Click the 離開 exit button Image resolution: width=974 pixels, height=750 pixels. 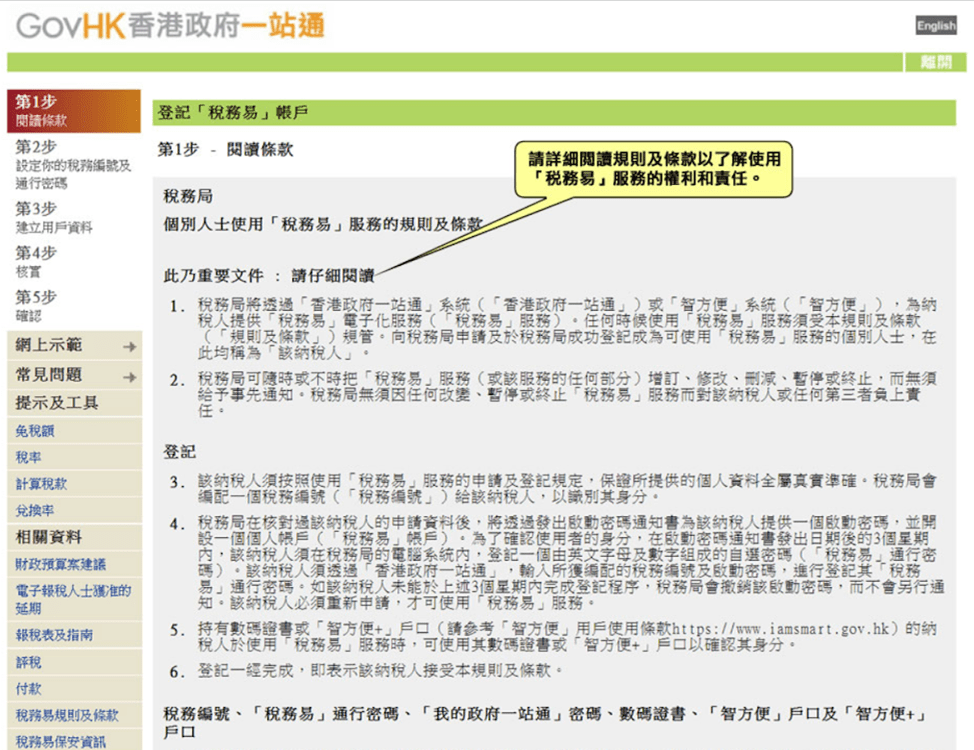[x=935, y=62]
